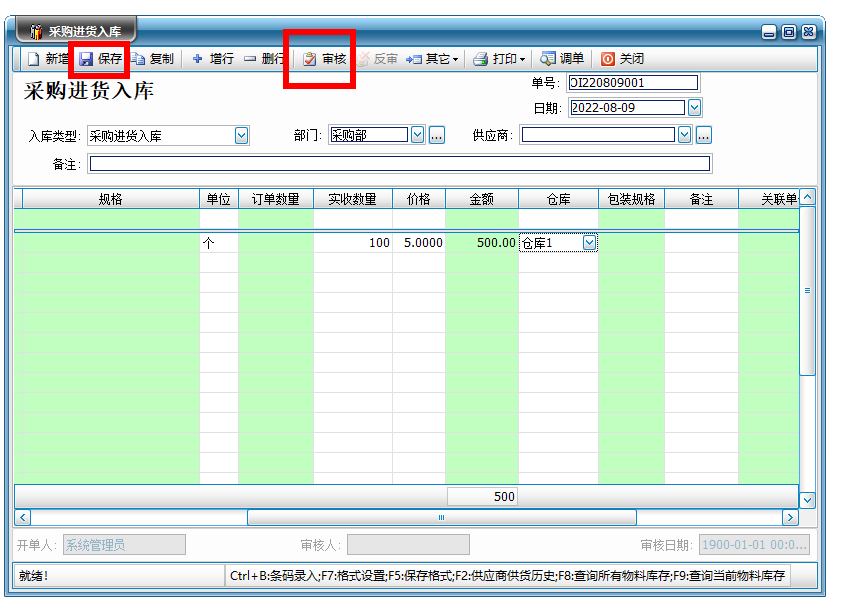This screenshot has height=610, width=852.
Task: Open the 供应商 dropdown arrow
Action: pyautogui.click(x=685, y=134)
